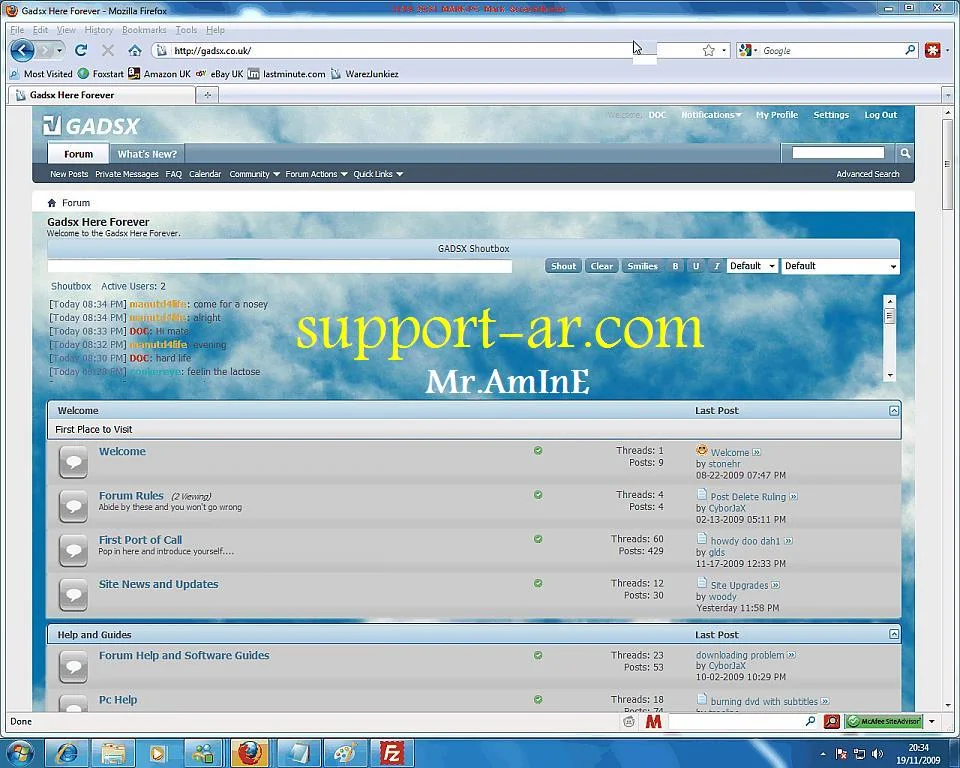Click the forum home icon in breadcrumb

point(52,203)
